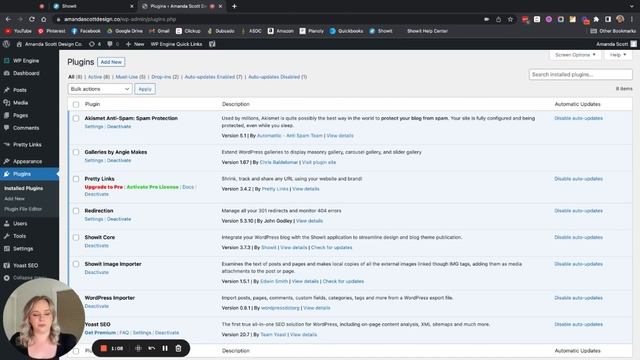The width and height of the screenshot is (640, 360).
Task: Click the browser back arrow
Action: pyautogui.click(x=8, y=19)
